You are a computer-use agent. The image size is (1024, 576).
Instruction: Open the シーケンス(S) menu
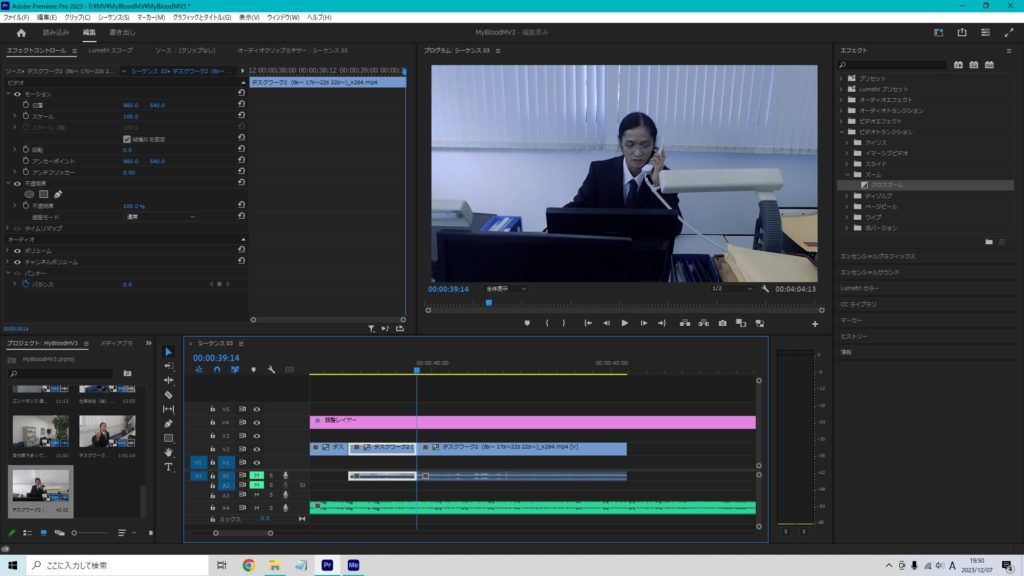point(115,17)
